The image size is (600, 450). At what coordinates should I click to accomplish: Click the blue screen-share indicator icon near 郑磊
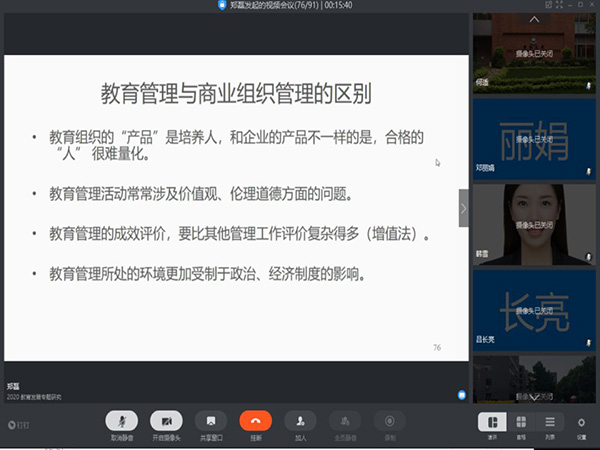tap(462, 395)
